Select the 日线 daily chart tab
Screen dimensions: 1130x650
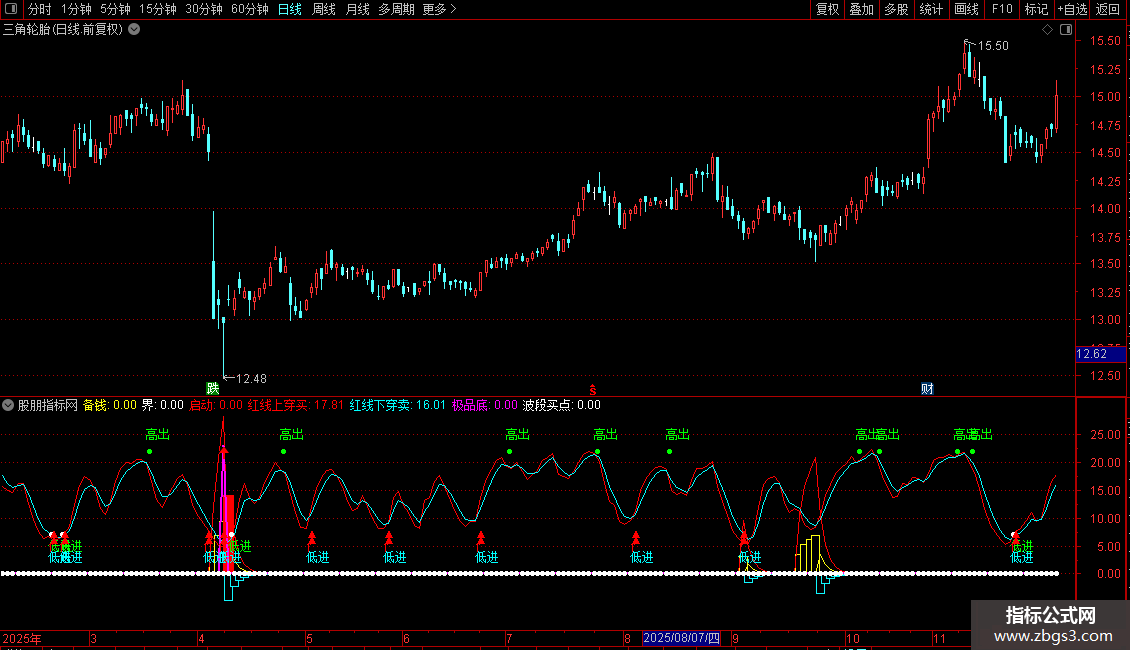[290, 9]
